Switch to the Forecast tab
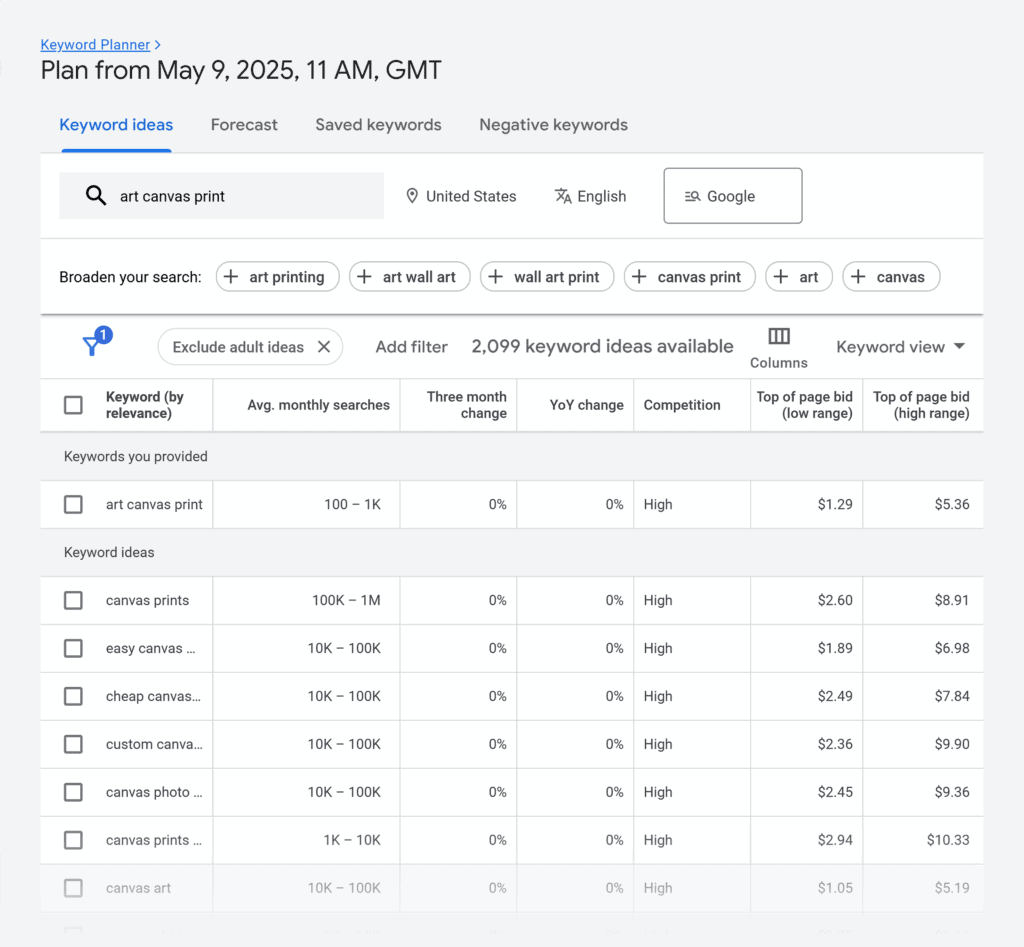The height and width of the screenshot is (947, 1024). click(x=244, y=125)
